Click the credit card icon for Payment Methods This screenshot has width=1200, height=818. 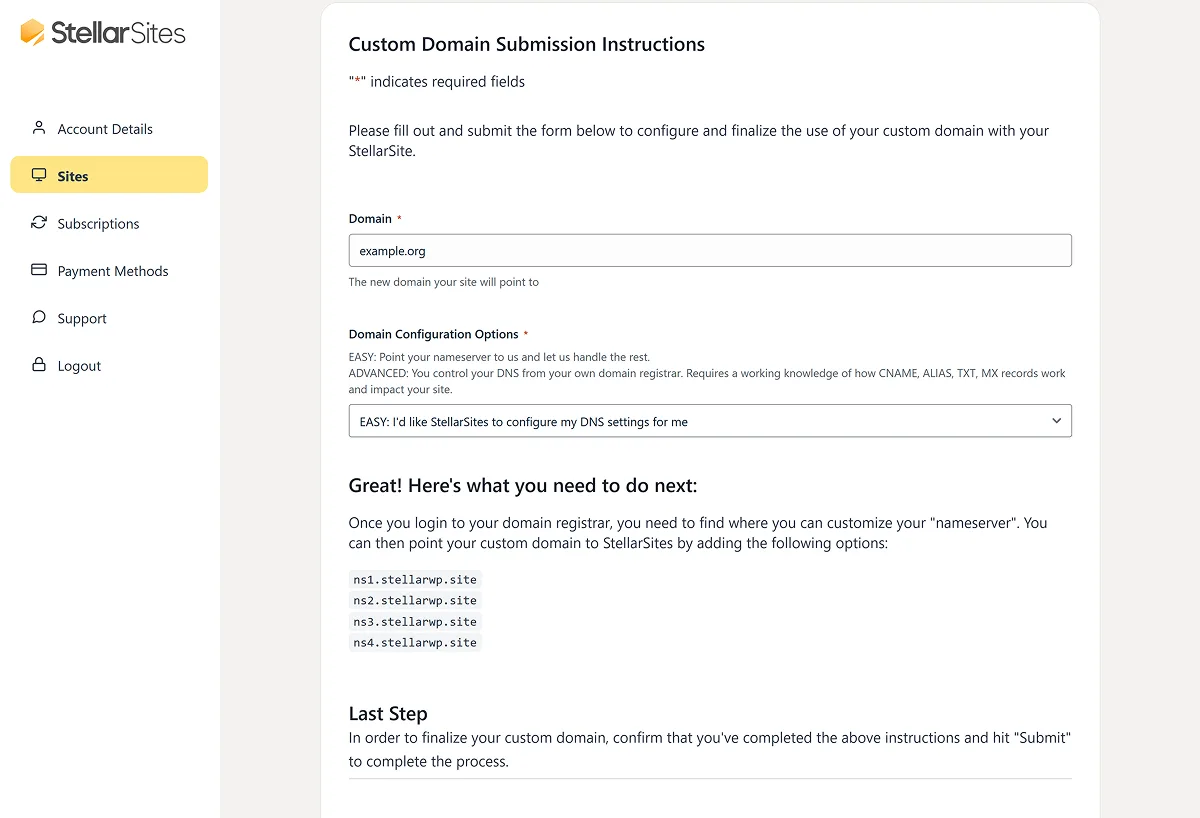39,270
